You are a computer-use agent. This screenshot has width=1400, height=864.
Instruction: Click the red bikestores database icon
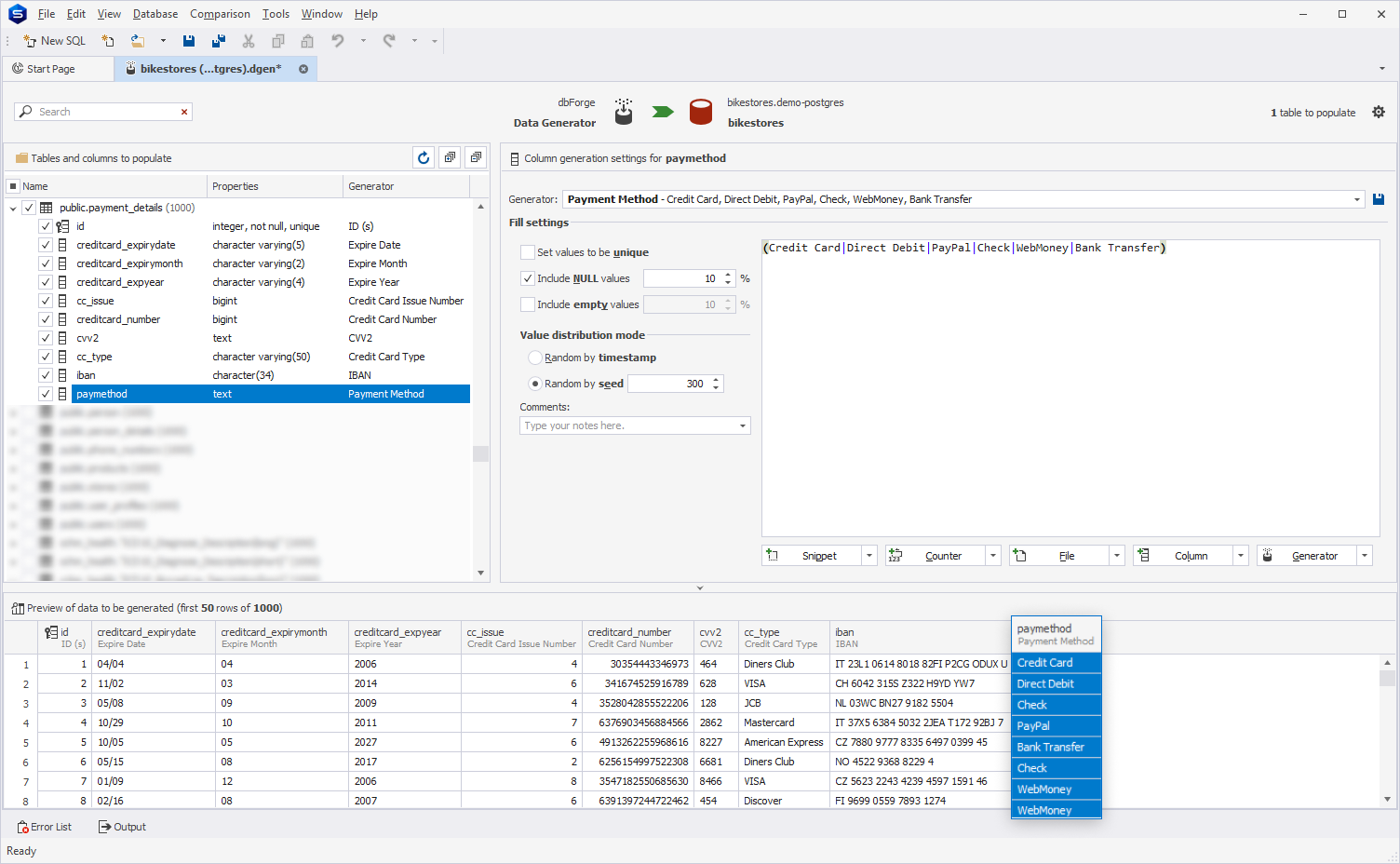[x=701, y=112]
